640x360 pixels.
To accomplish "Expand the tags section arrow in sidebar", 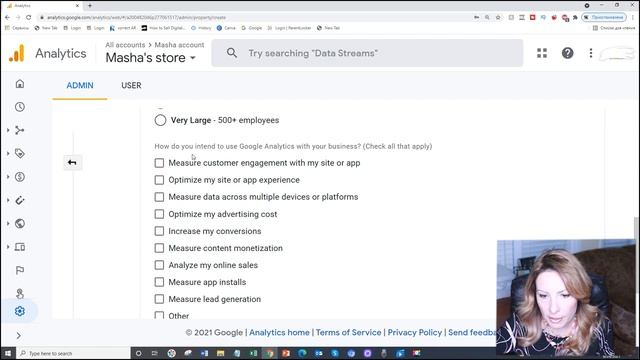I will click(x=8, y=153).
